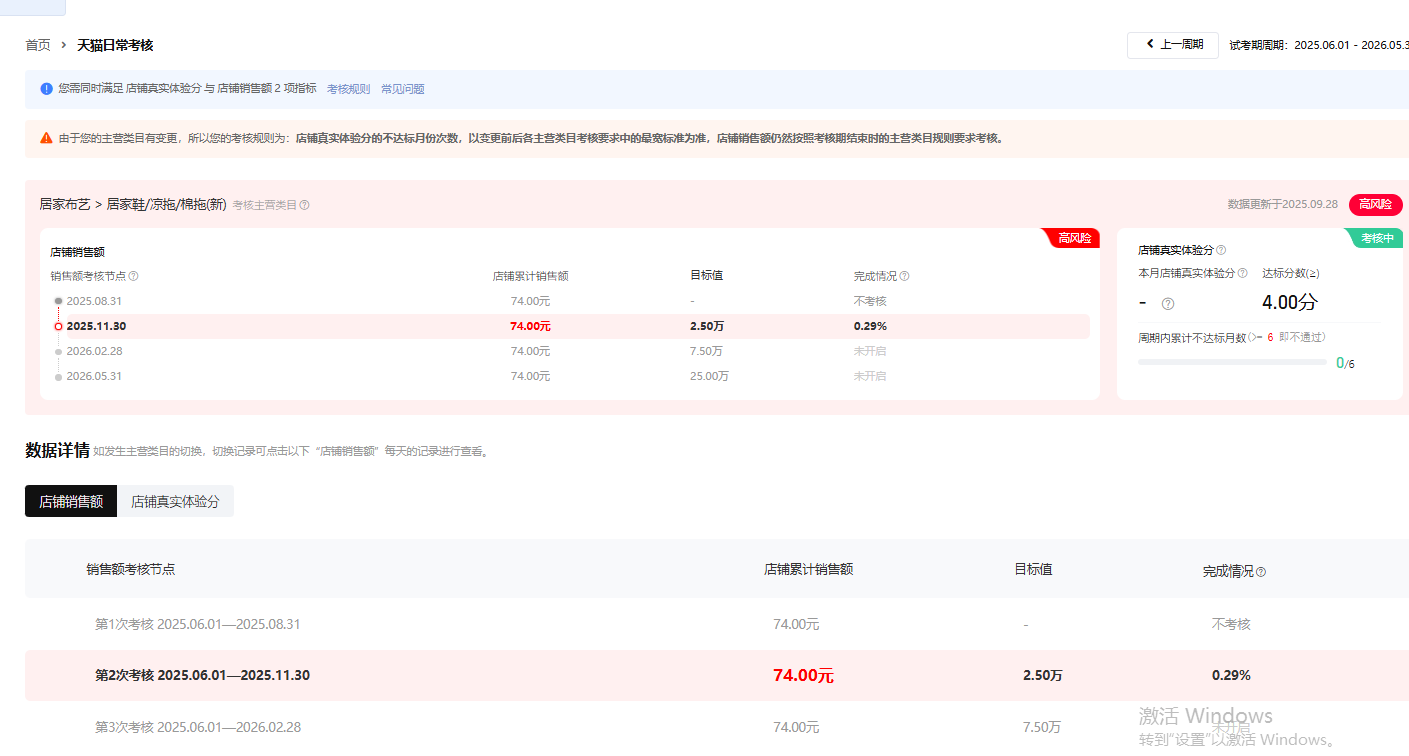Click the blue info icon in the notice bar
1409x756 pixels.
(46, 89)
